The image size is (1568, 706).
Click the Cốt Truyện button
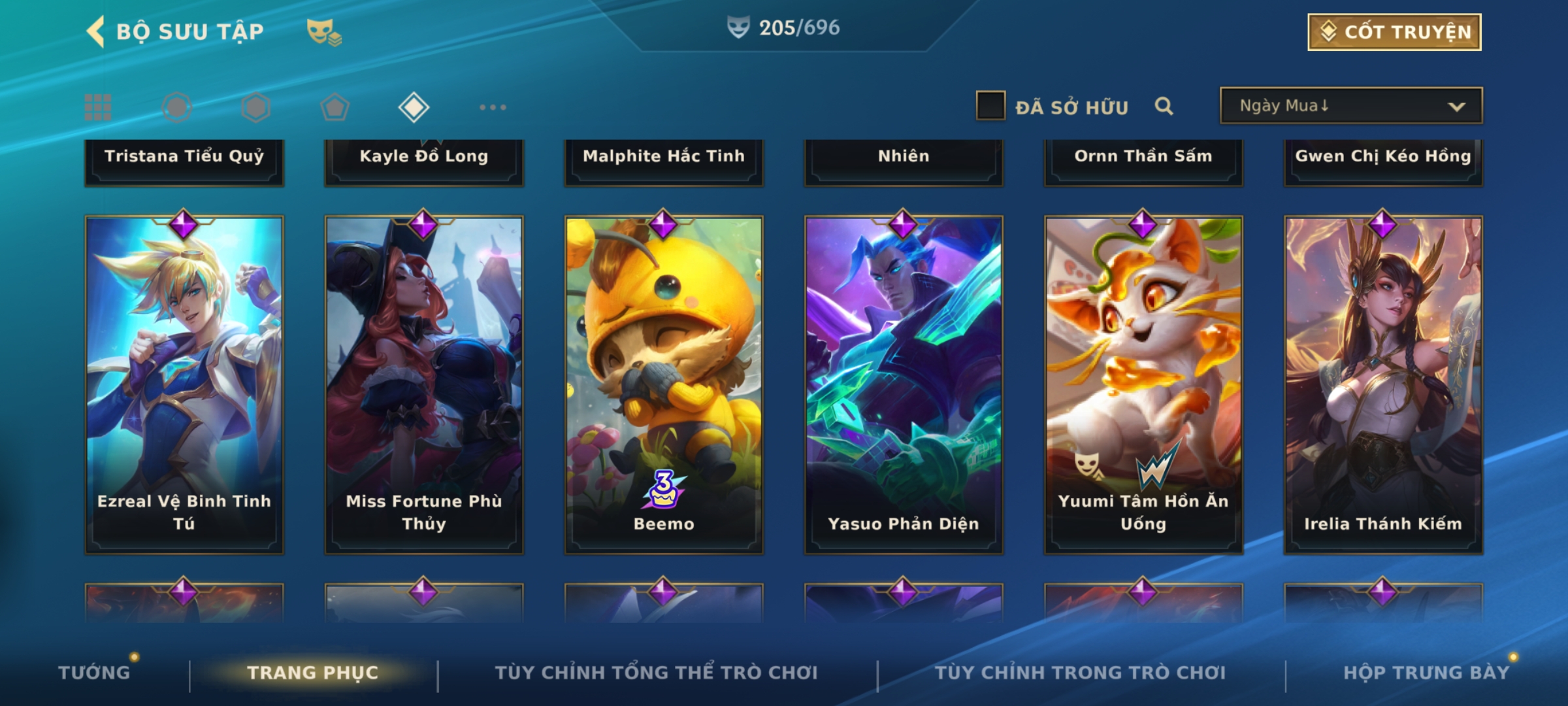(x=1394, y=31)
